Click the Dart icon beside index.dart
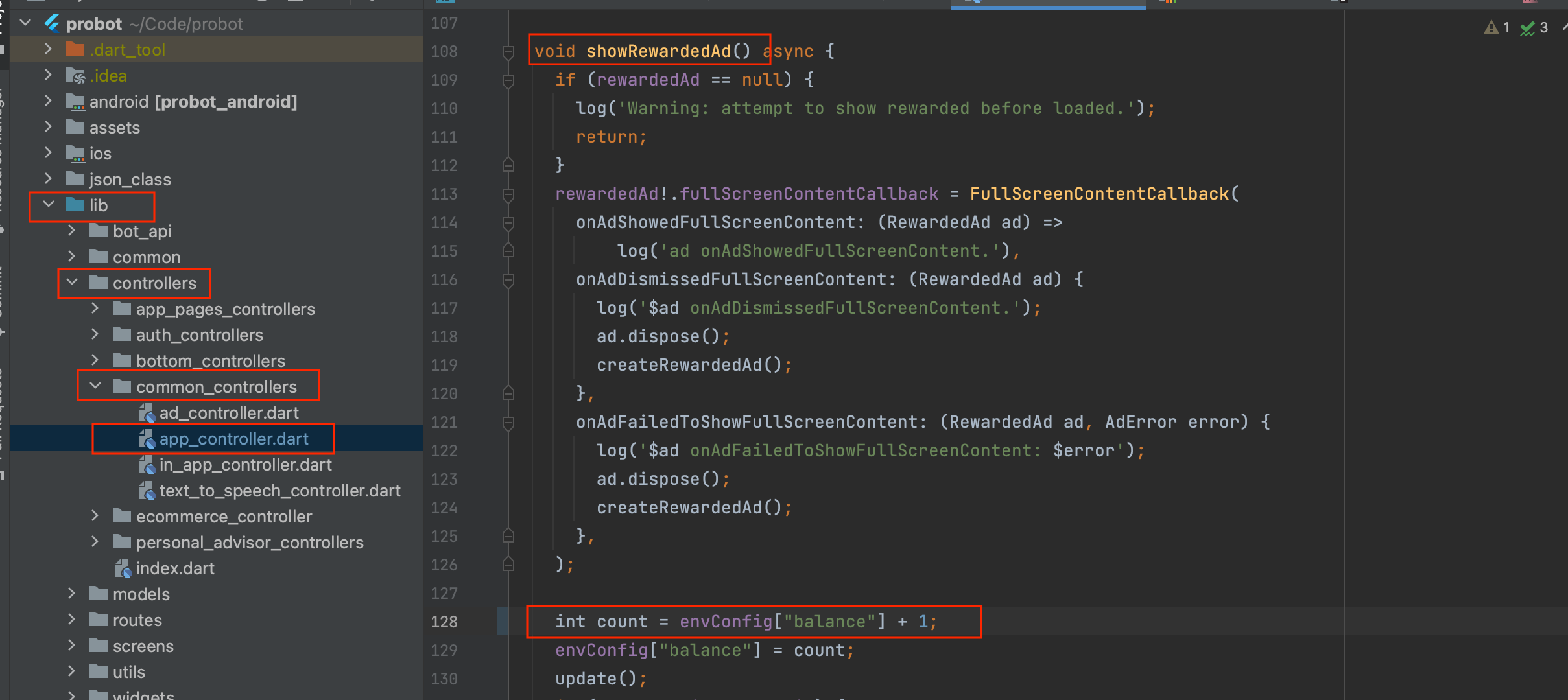The width and height of the screenshot is (1568, 700). [123, 568]
